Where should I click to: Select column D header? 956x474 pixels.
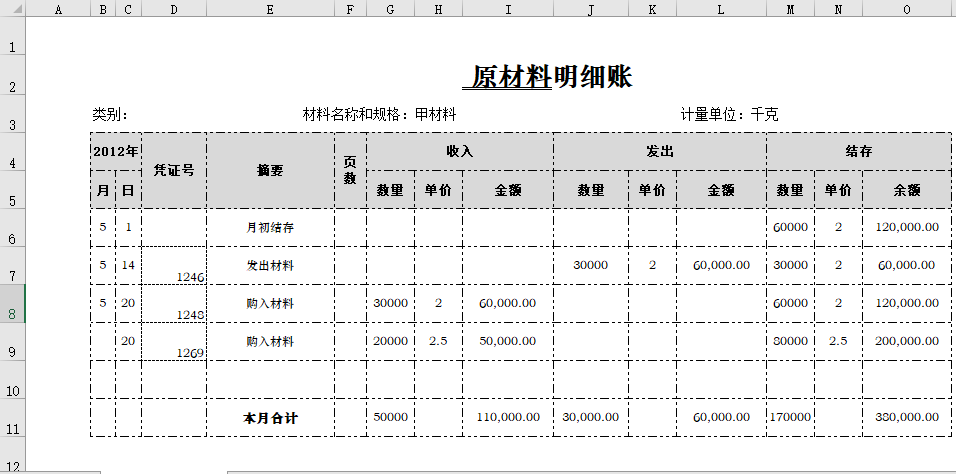tap(174, 9)
